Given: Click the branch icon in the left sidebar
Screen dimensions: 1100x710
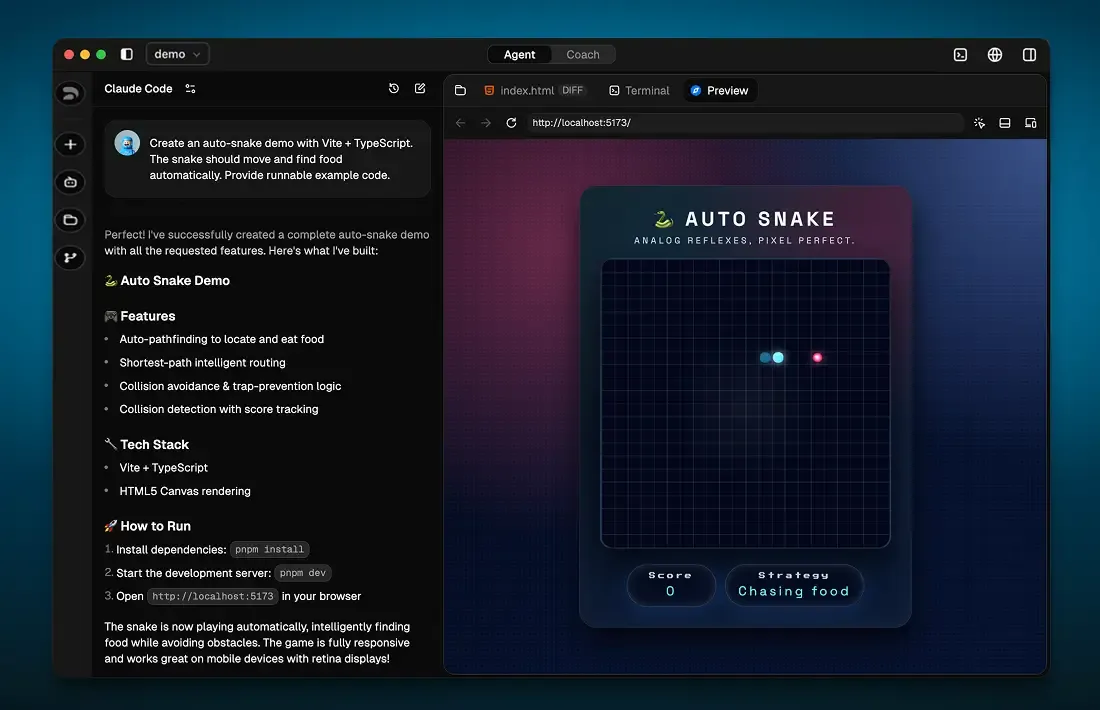Looking at the screenshot, I should click(70, 257).
